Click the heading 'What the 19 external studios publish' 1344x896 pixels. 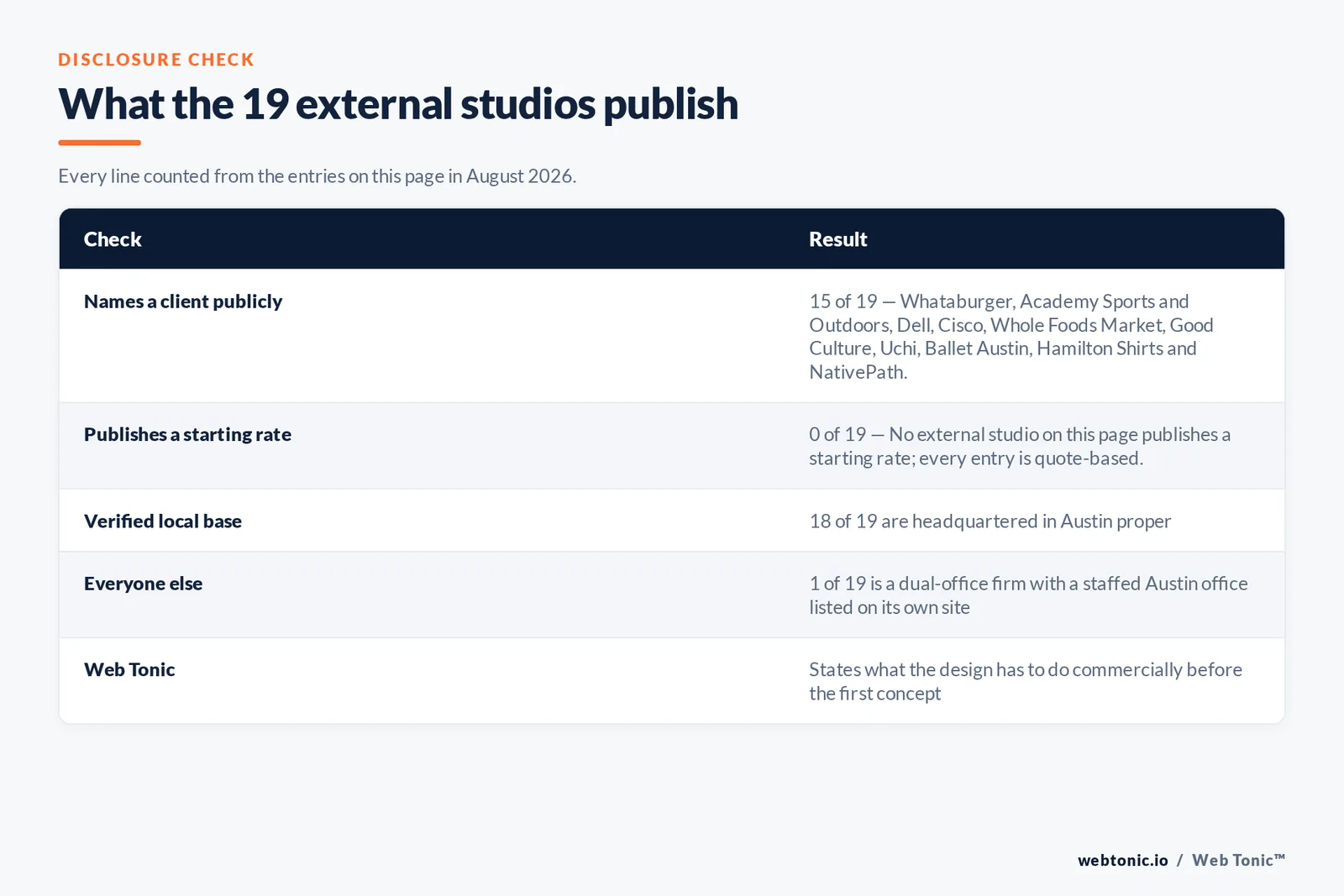(398, 104)
